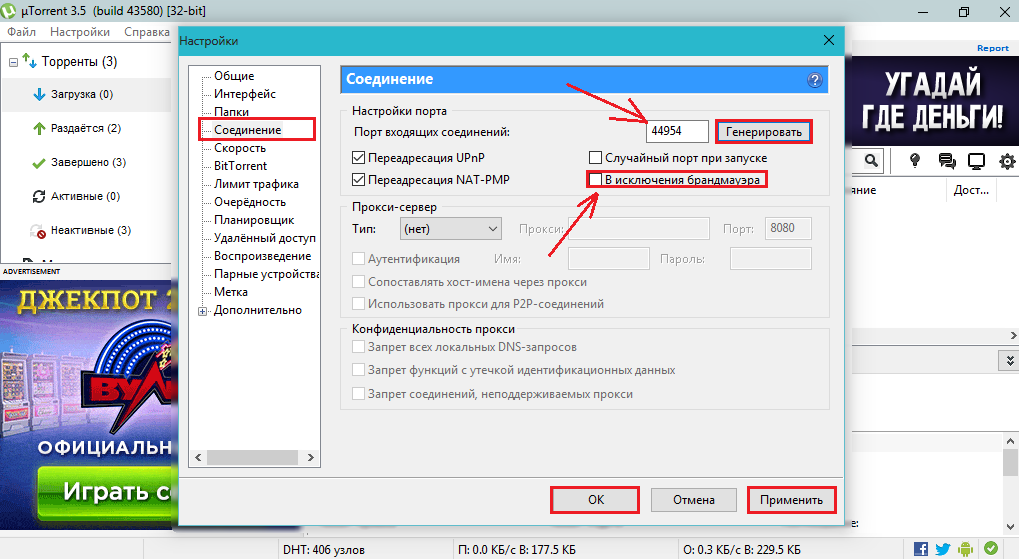The image size is (1019, 559).
Task: Click the chat bubbles icon in toolbar
Action: [946, 161]
